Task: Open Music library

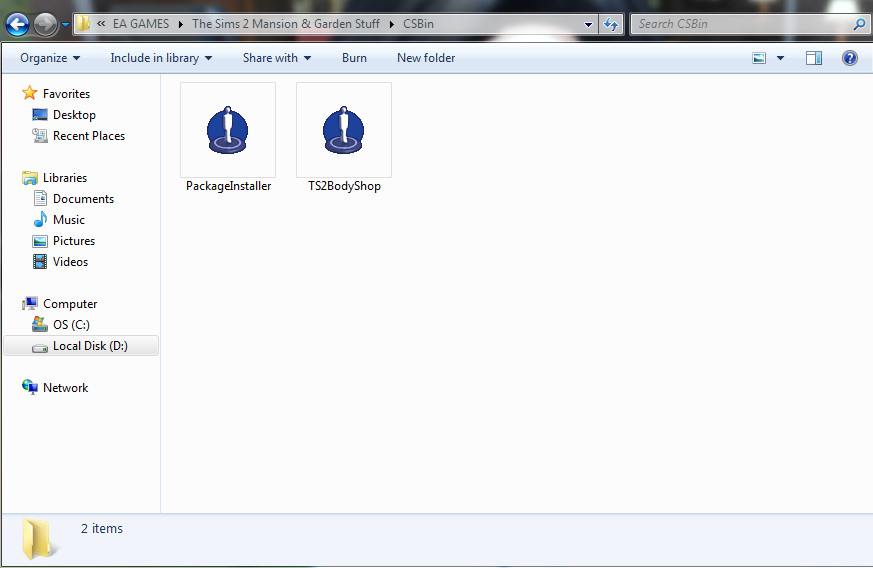Action: 68,220
